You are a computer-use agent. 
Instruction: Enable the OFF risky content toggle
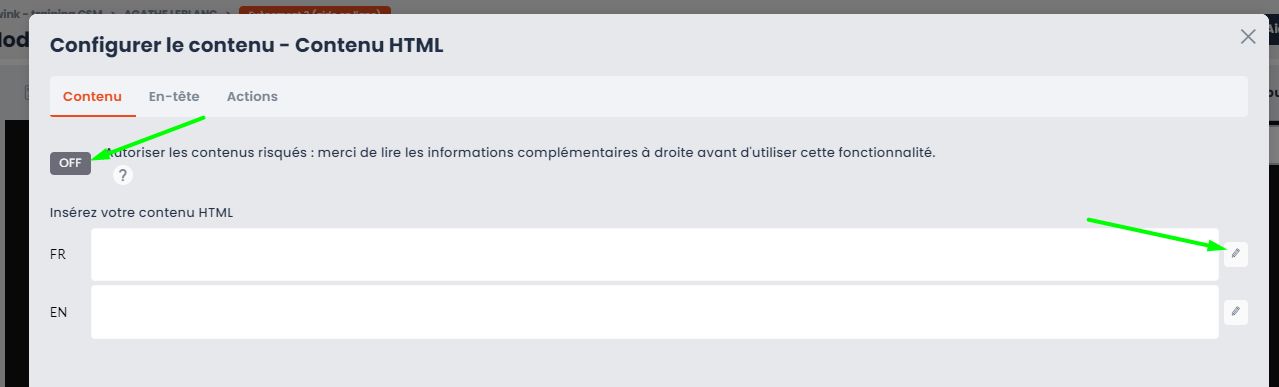click(70, 163)
